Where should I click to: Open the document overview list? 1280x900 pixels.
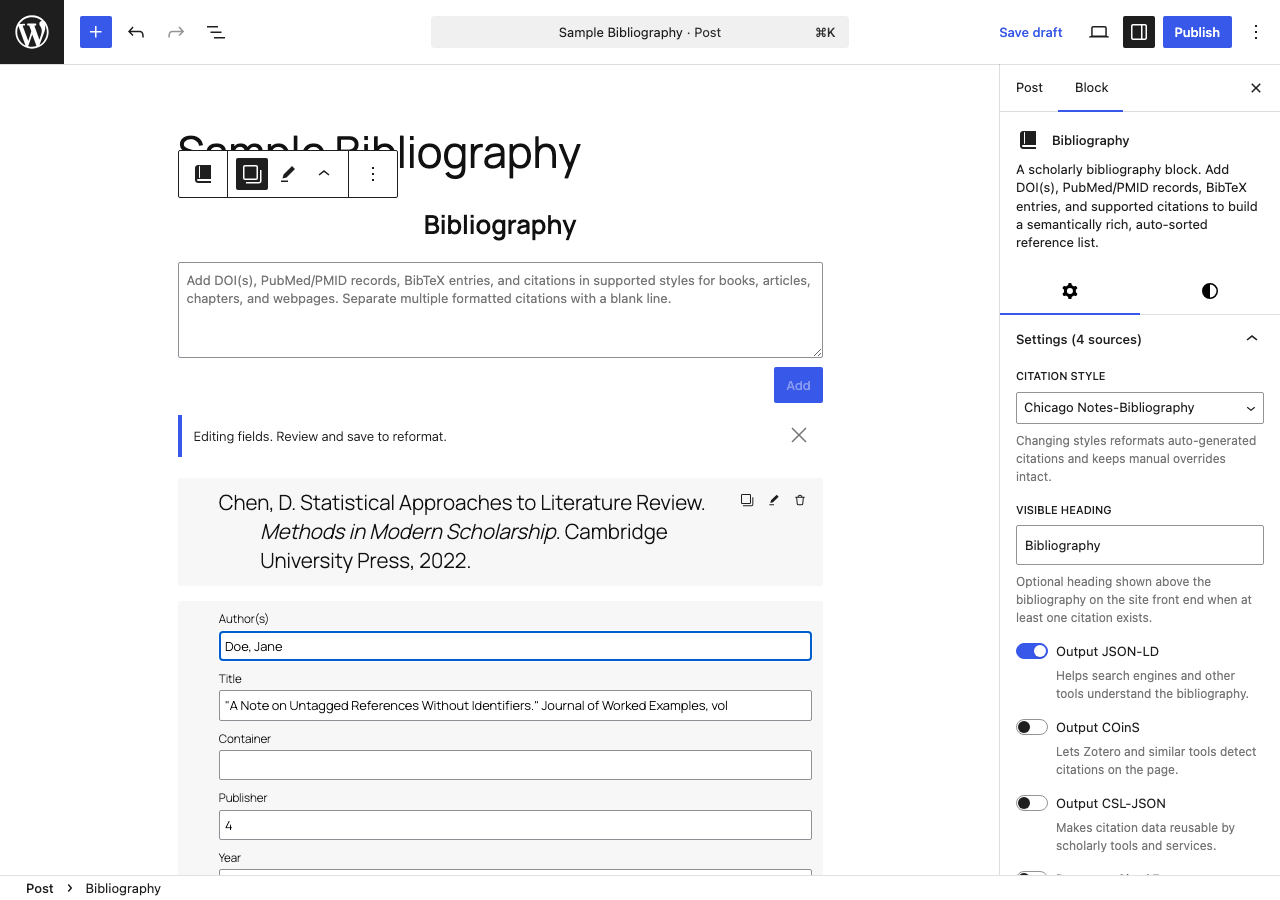(x=216, y=32)
